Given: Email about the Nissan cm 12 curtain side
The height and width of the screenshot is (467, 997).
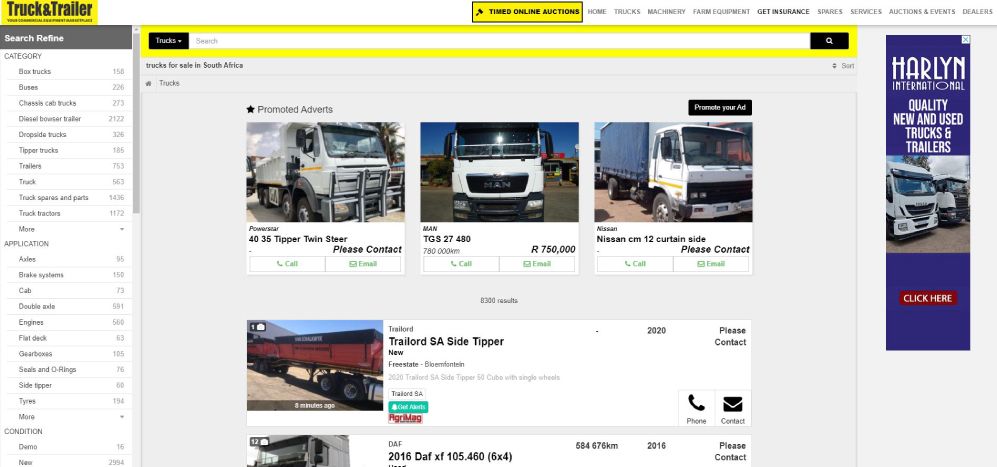Looking at the screenshot, I should (x=711, y=264).
